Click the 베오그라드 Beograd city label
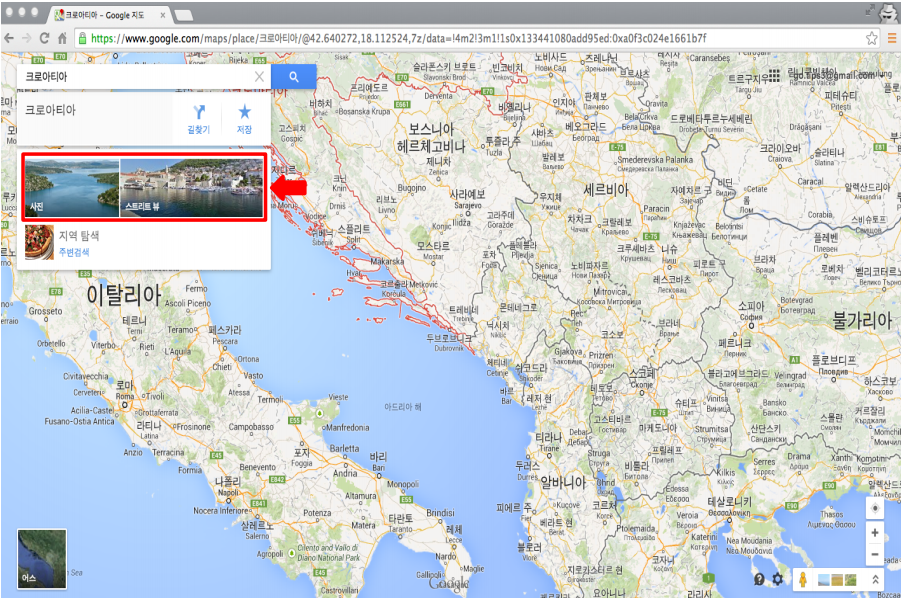 tap(586, 127)
